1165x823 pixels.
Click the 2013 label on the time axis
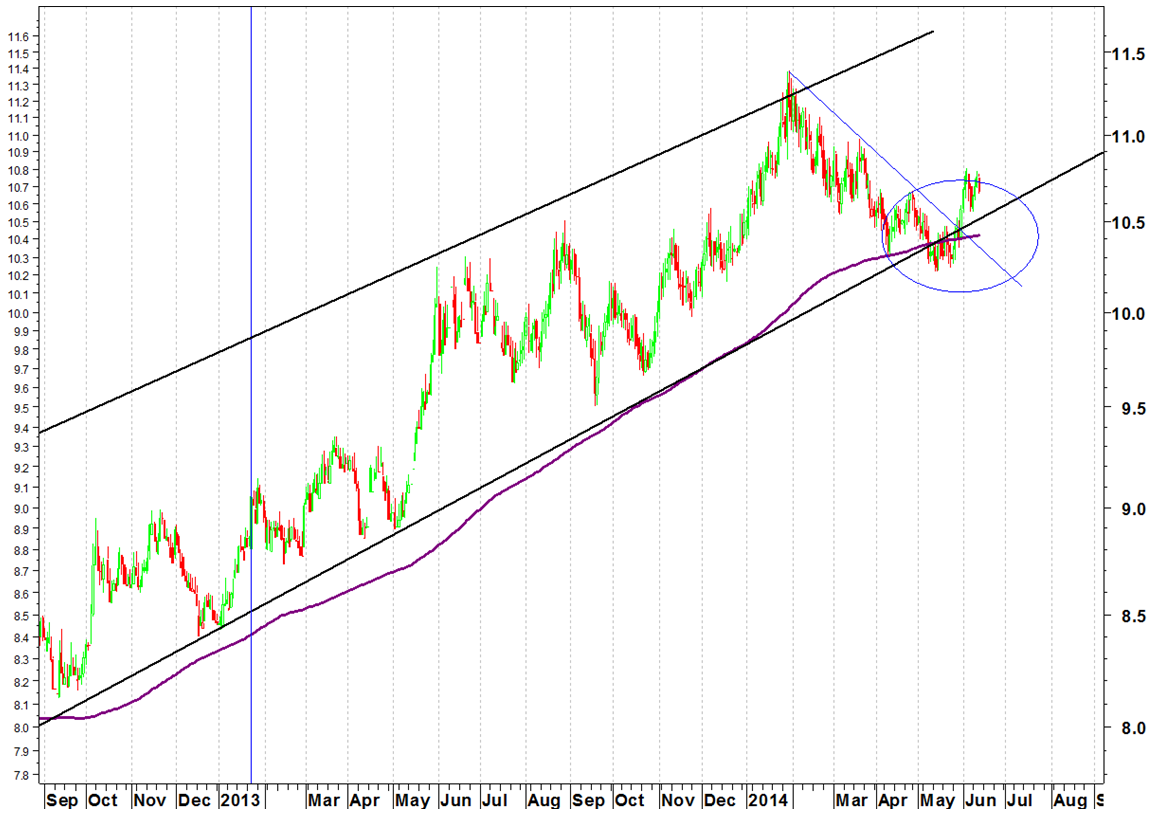pyautogui.click(x=240, y=800)
